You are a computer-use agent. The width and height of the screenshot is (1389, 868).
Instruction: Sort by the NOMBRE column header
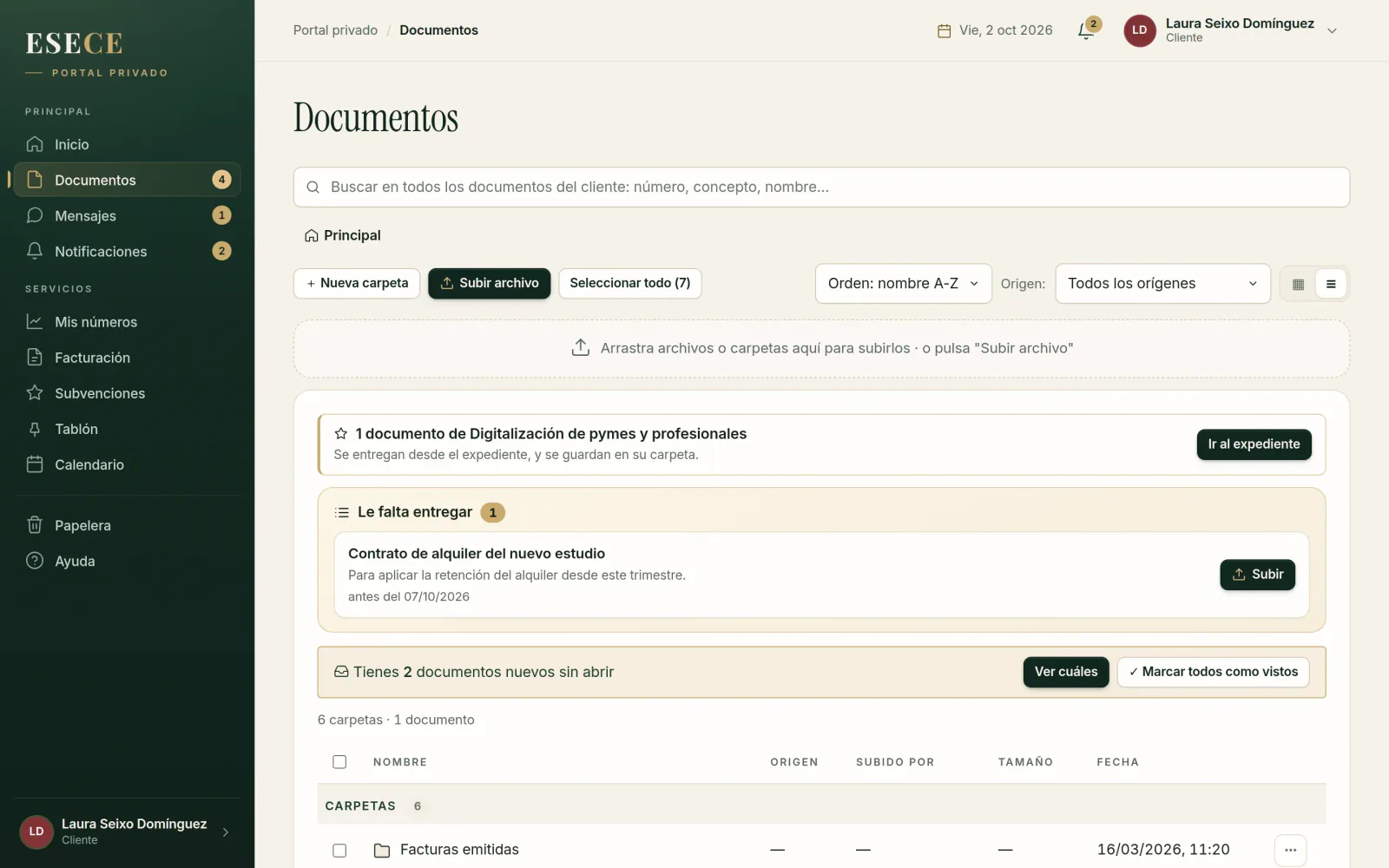[400, 762]
